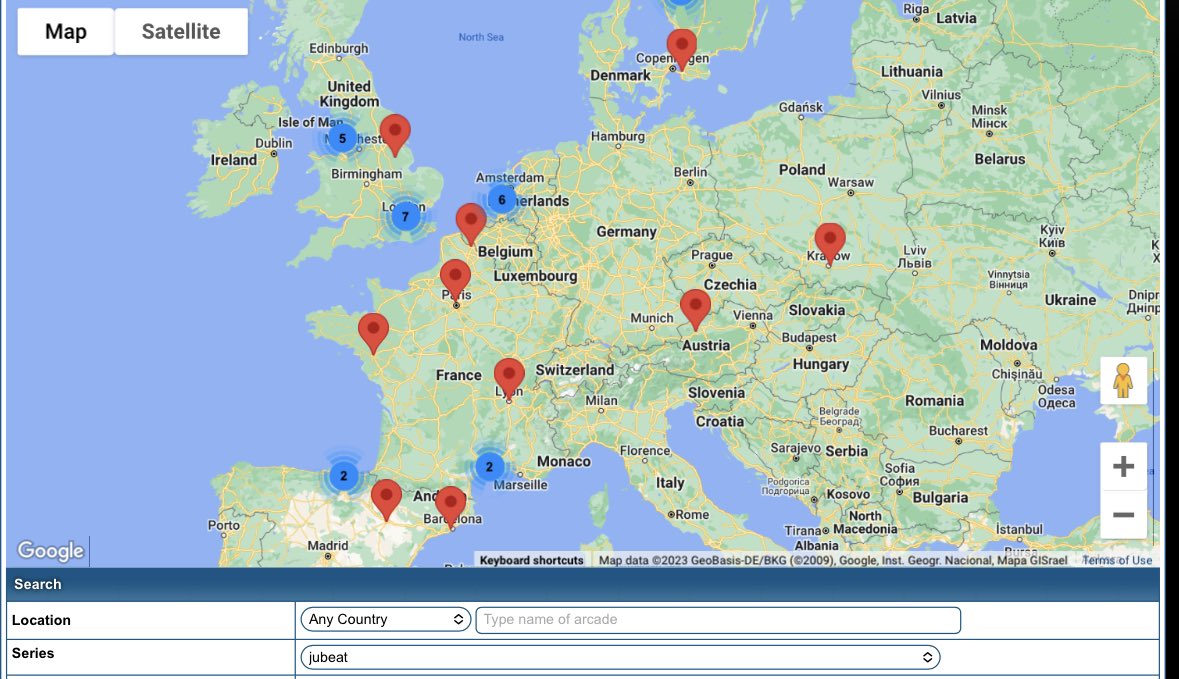Screen dimensions: 1179x679
Task: Click the red map pin over Copenhagen
Action: (x=681, y=46)
